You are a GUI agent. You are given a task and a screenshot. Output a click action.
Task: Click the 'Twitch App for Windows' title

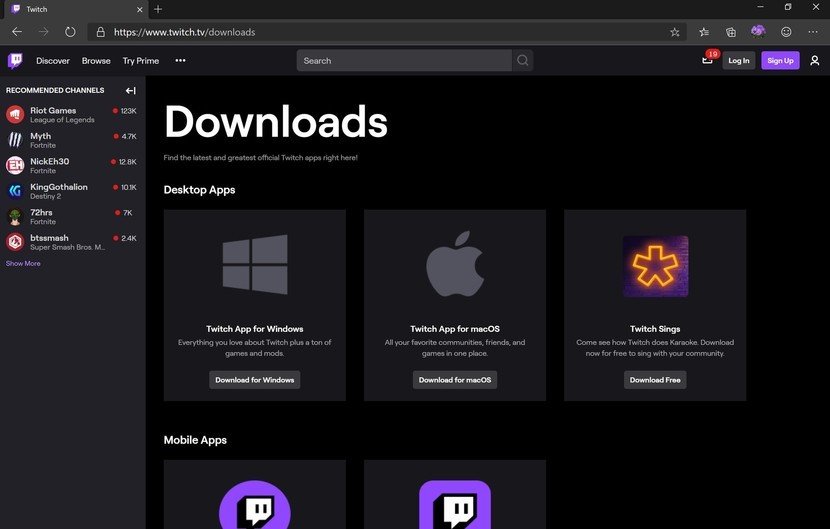pos(255,329)
